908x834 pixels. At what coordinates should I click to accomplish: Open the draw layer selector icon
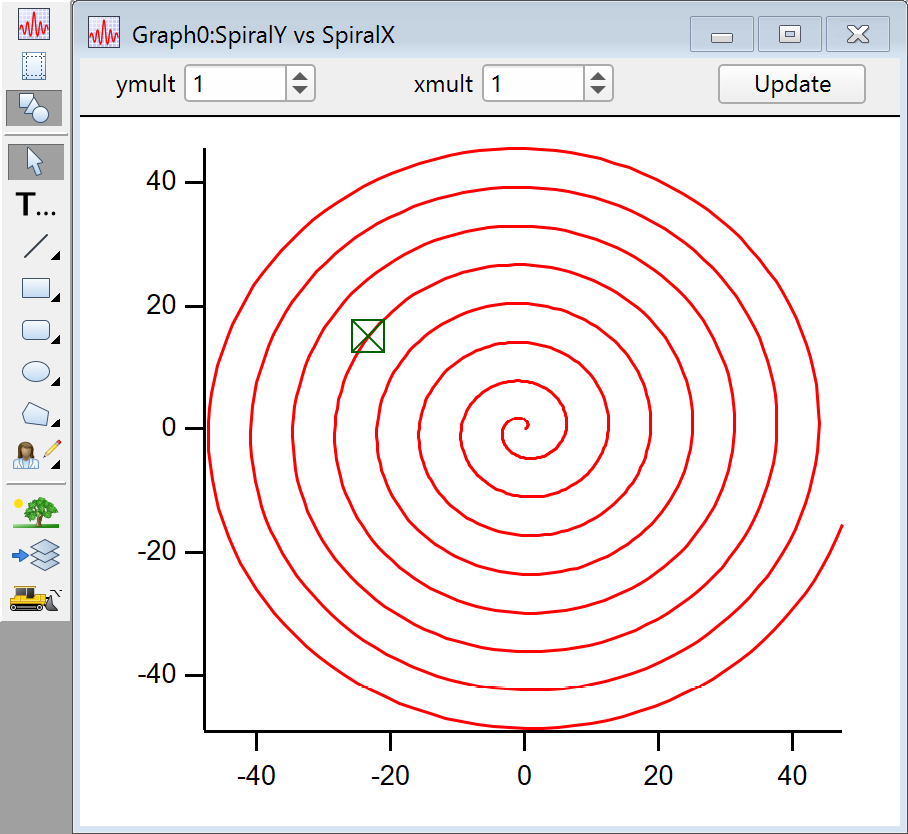pos(35,553)
